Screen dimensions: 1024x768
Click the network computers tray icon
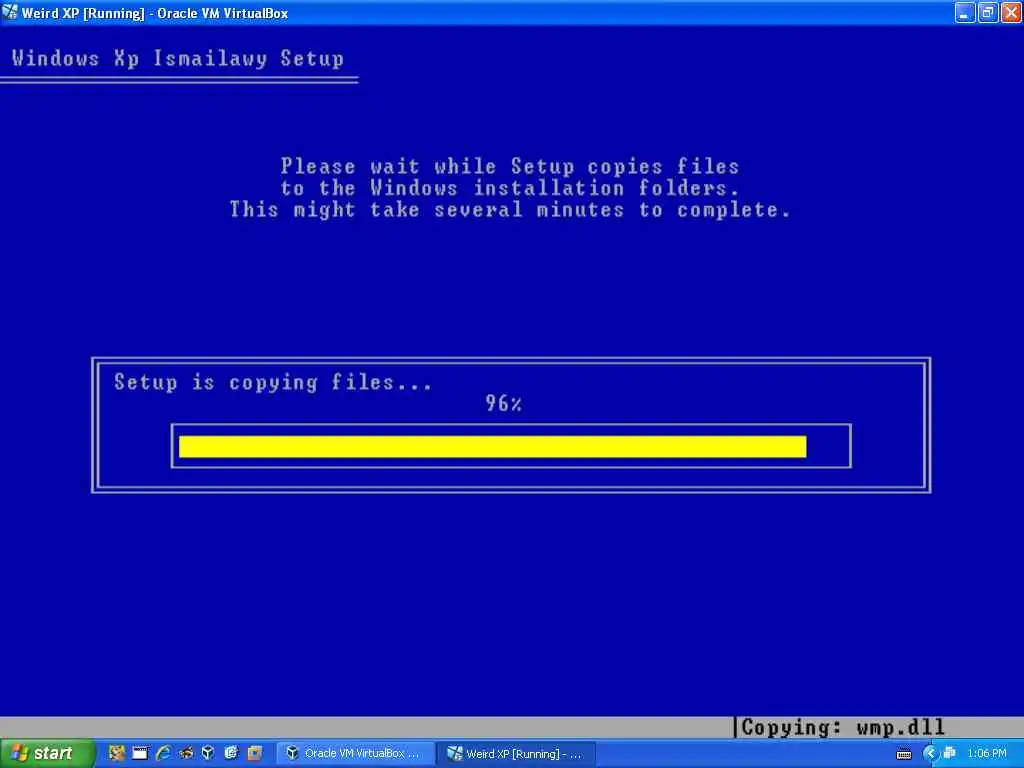click(950, 754)
